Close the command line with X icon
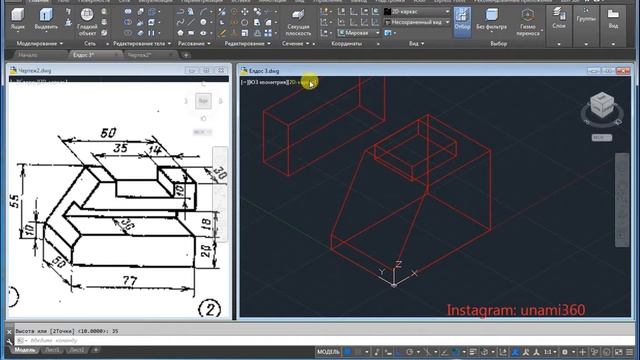The width and height of the screenshot is (640, 360). (x=9, y=331)
